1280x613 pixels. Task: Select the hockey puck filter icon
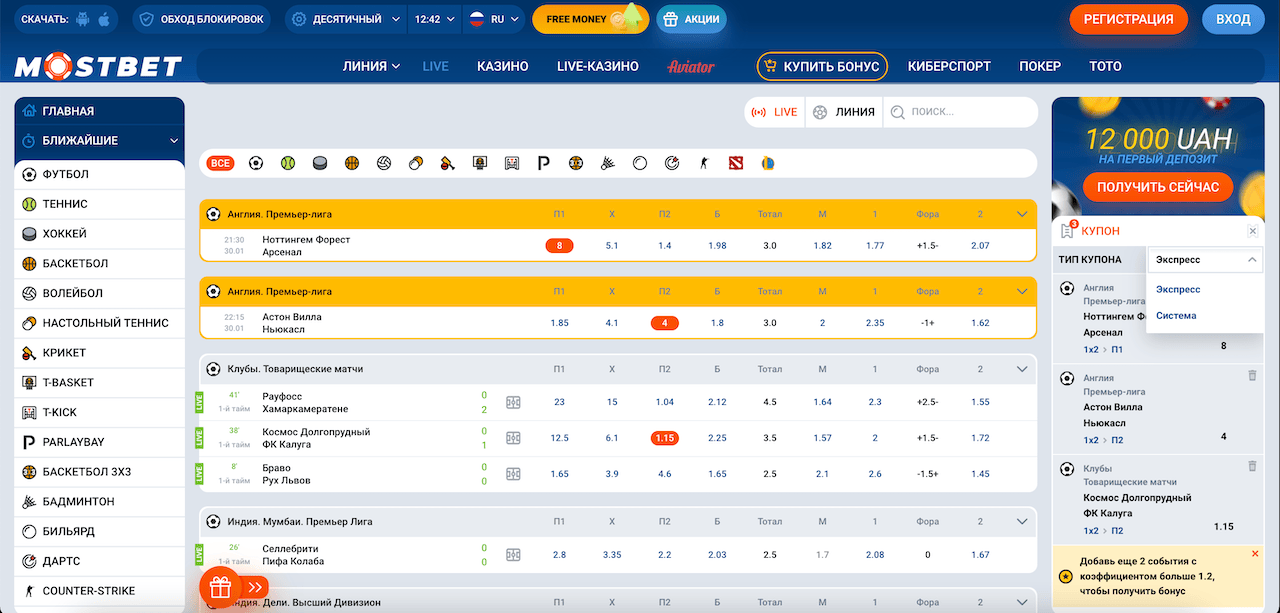point(320,163)
